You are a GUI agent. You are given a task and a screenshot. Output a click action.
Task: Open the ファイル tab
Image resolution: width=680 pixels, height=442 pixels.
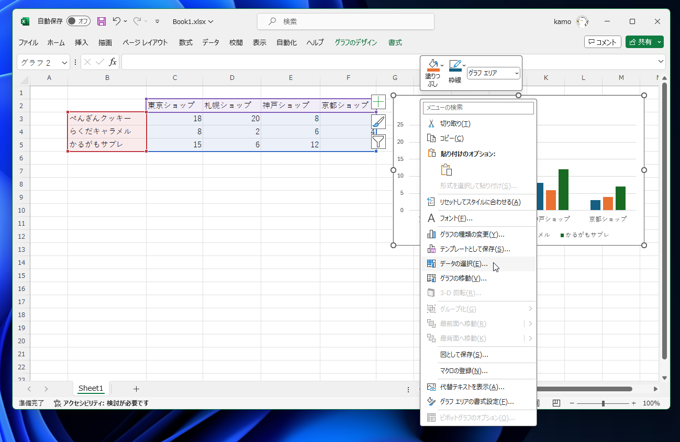click(28, 43)
